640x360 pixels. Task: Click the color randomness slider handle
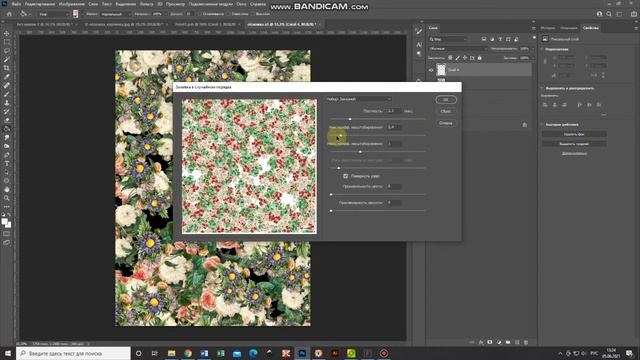pos(331,195)
